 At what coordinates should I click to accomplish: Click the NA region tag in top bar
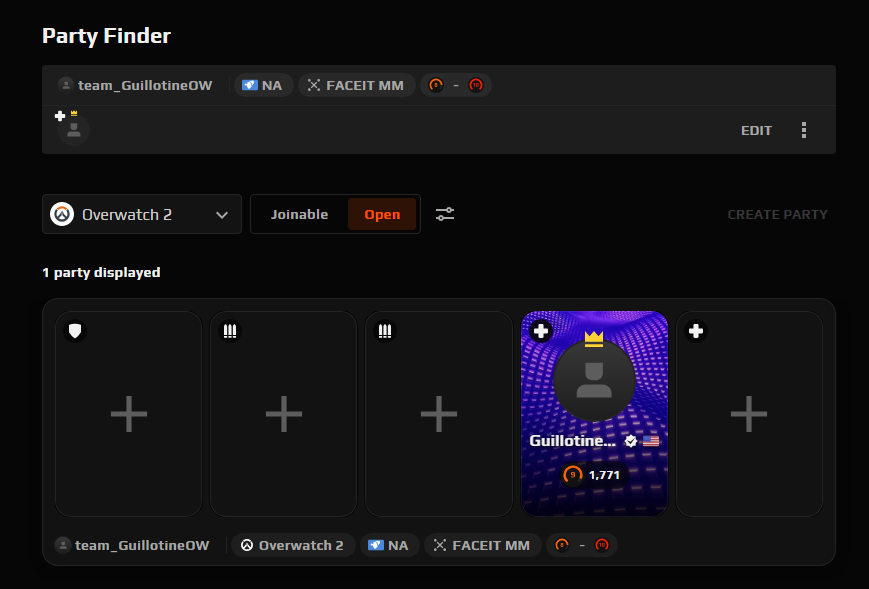tap(263, 85)
